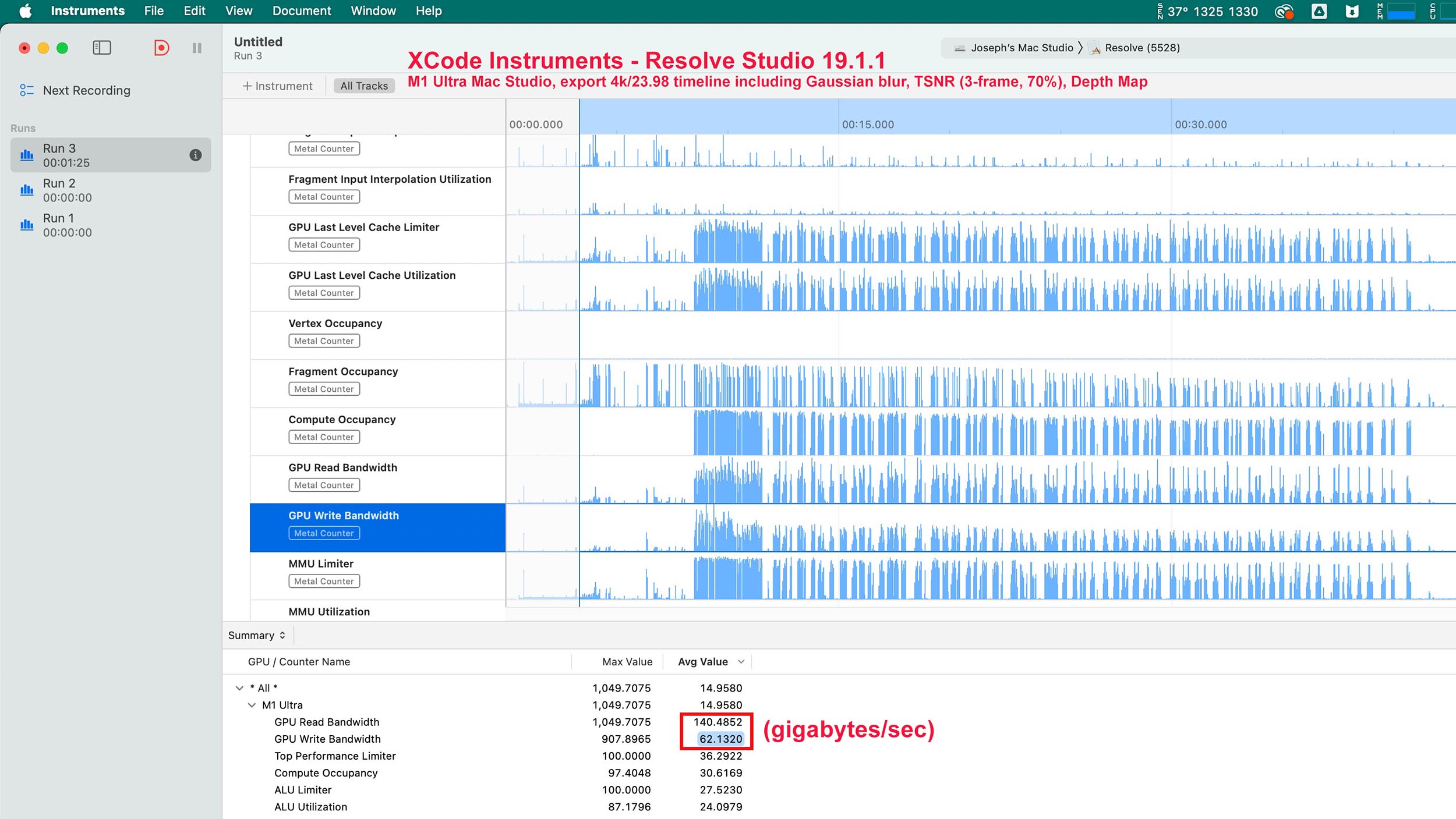Open the Instruments app menu

[x=87, y=11]
